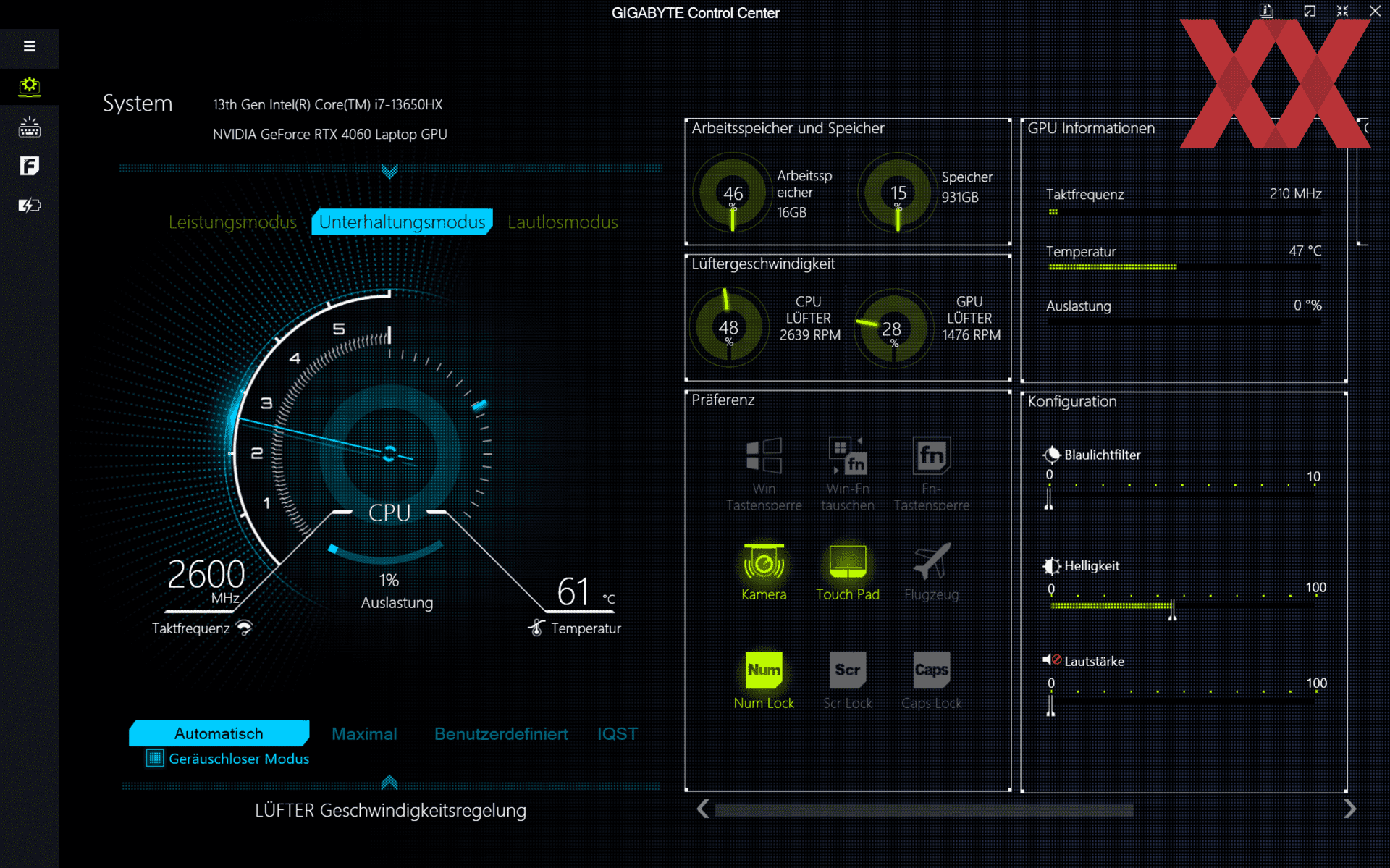Click the GPU Auslastung 0 % value
The width and height of the screenshot is (1390, 868).
[1307, 306]
